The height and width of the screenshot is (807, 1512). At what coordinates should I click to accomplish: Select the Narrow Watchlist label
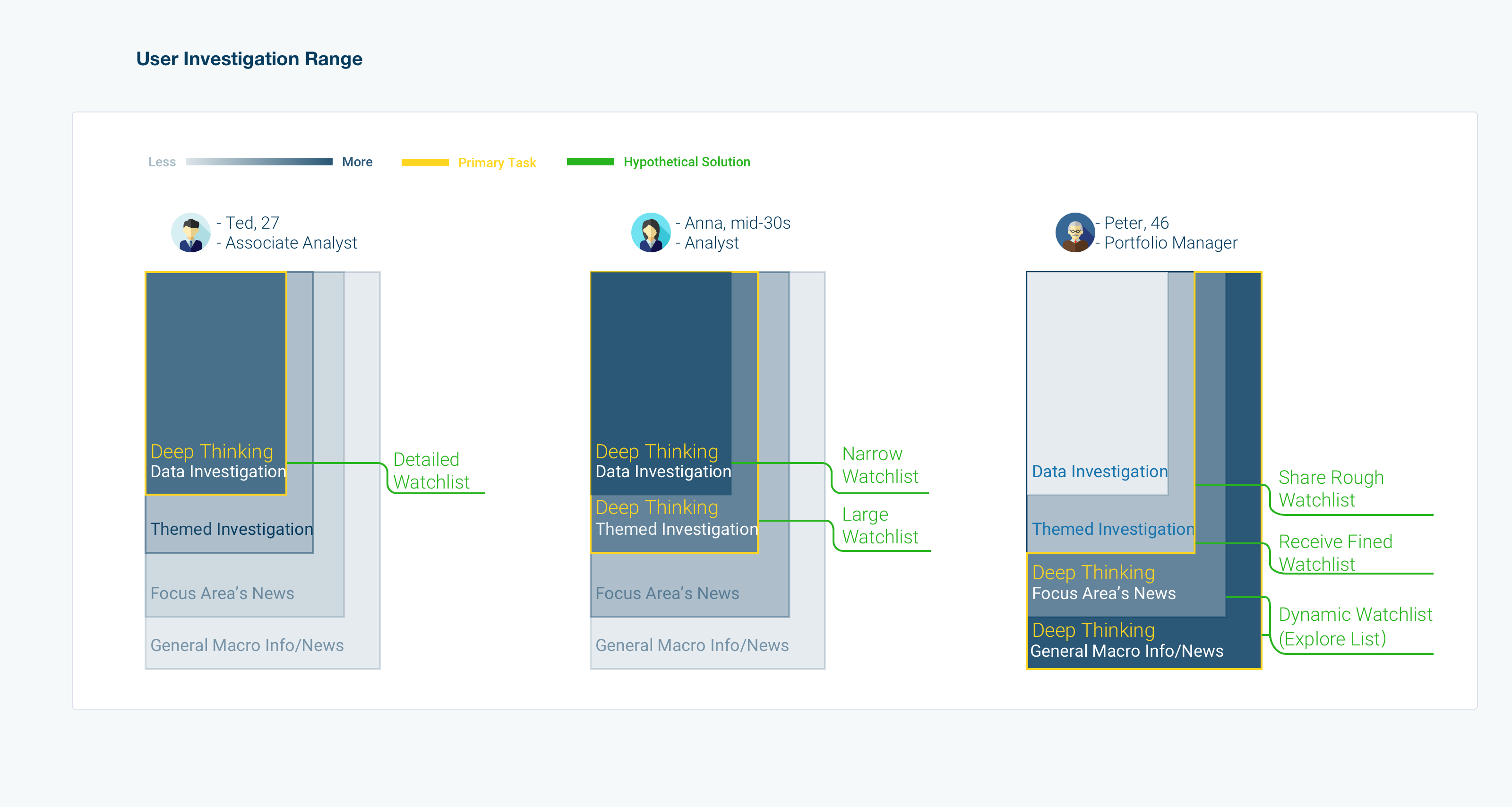[x=879, y=465]
